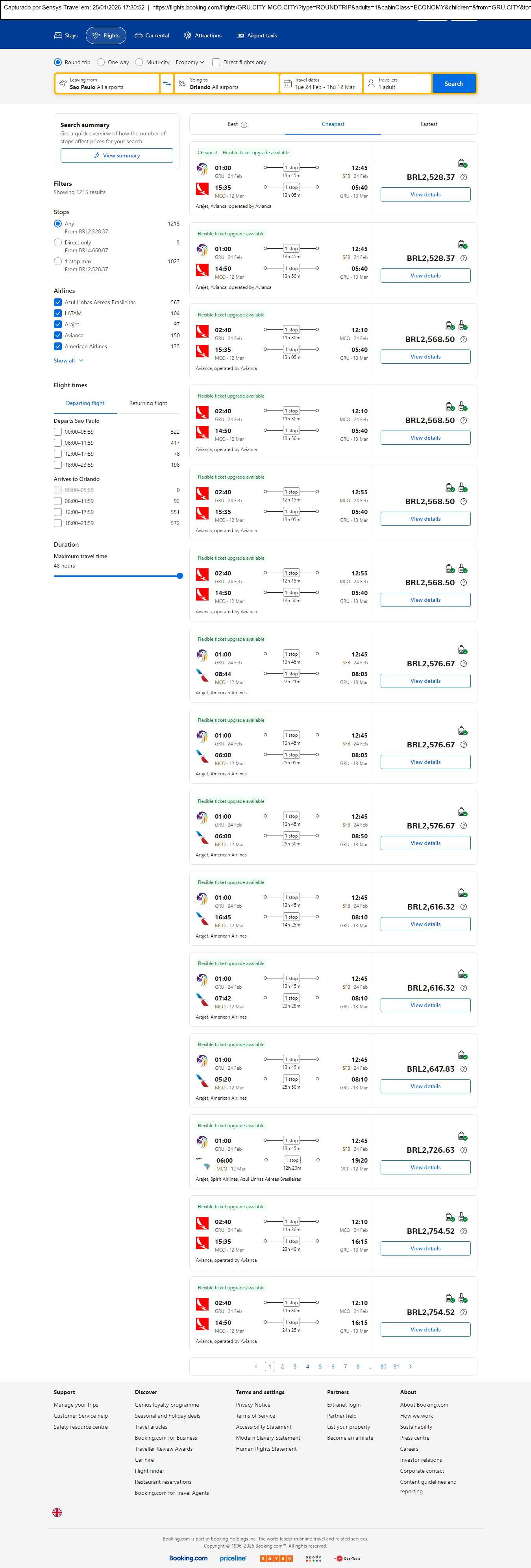Open the Economy cabin class dropdown
The height and width of the screenshot is (1568, 531).
189,62
